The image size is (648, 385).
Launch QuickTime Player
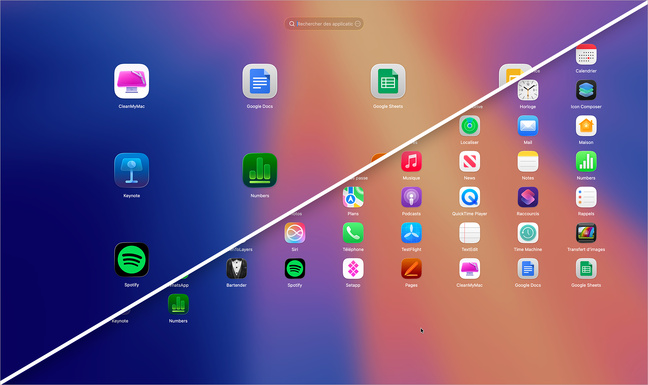[469, 197]
